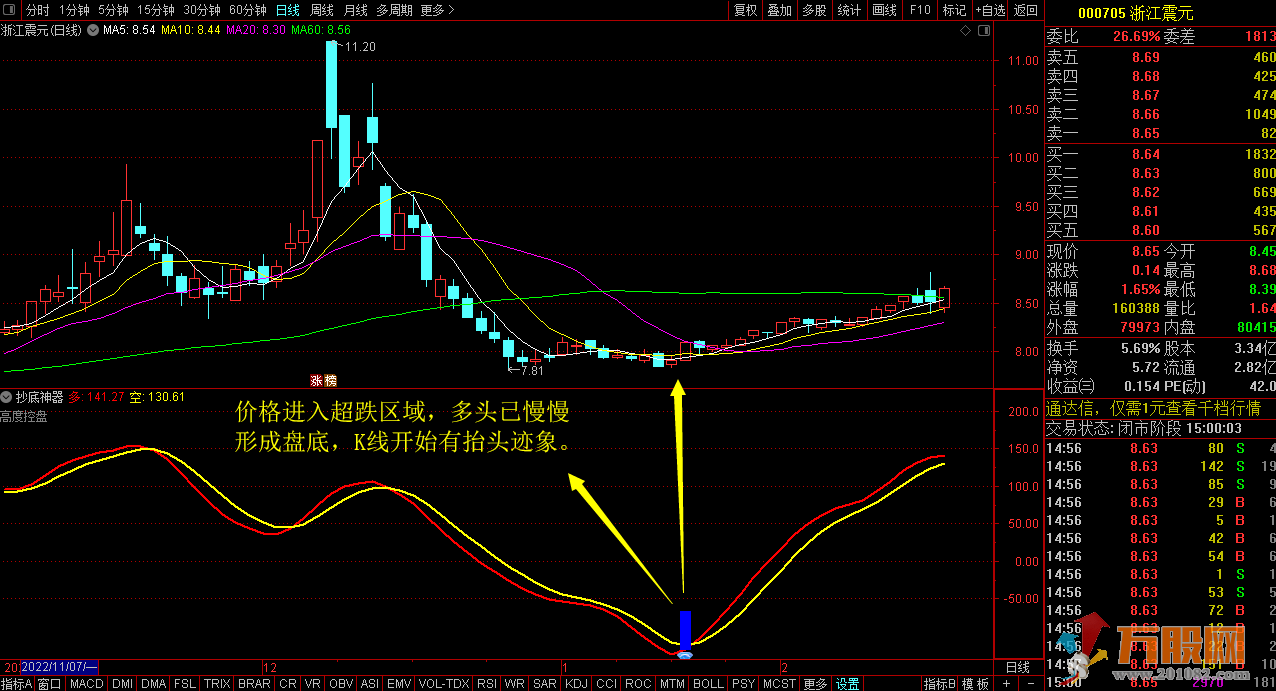Click the 涨榜 marker on the chart
Image resolution: width=1276 pixels, height=691 pixels.
(324, 380)
